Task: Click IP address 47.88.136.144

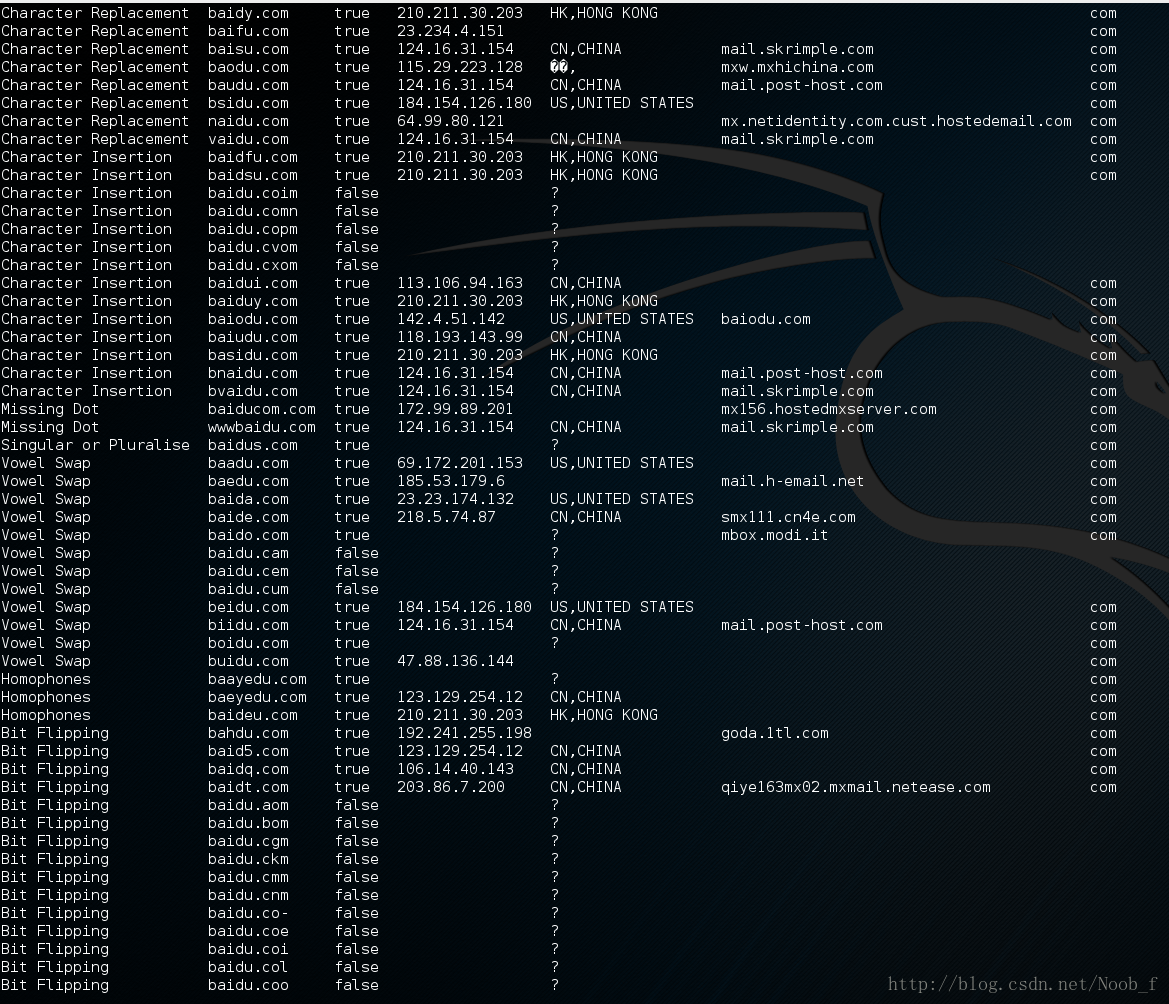Action: tap(455, 661)
